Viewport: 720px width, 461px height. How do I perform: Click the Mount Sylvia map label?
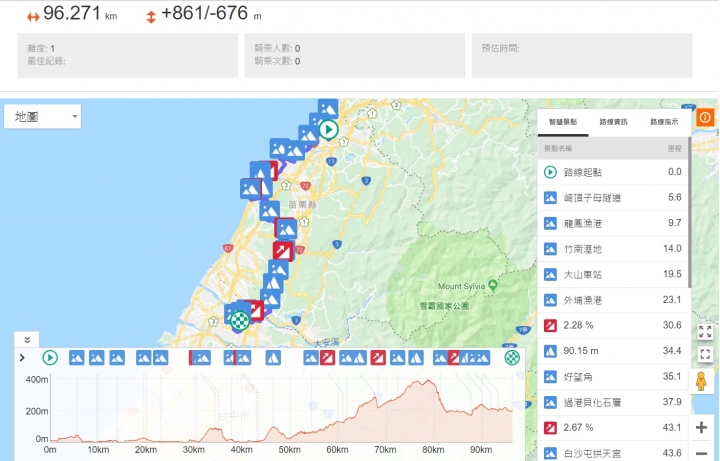click(461, 286)
